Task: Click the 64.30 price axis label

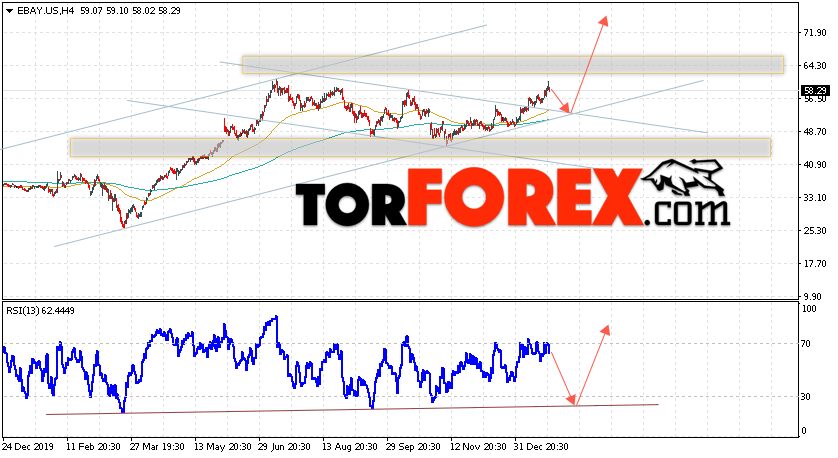Action: pos(815,66)
